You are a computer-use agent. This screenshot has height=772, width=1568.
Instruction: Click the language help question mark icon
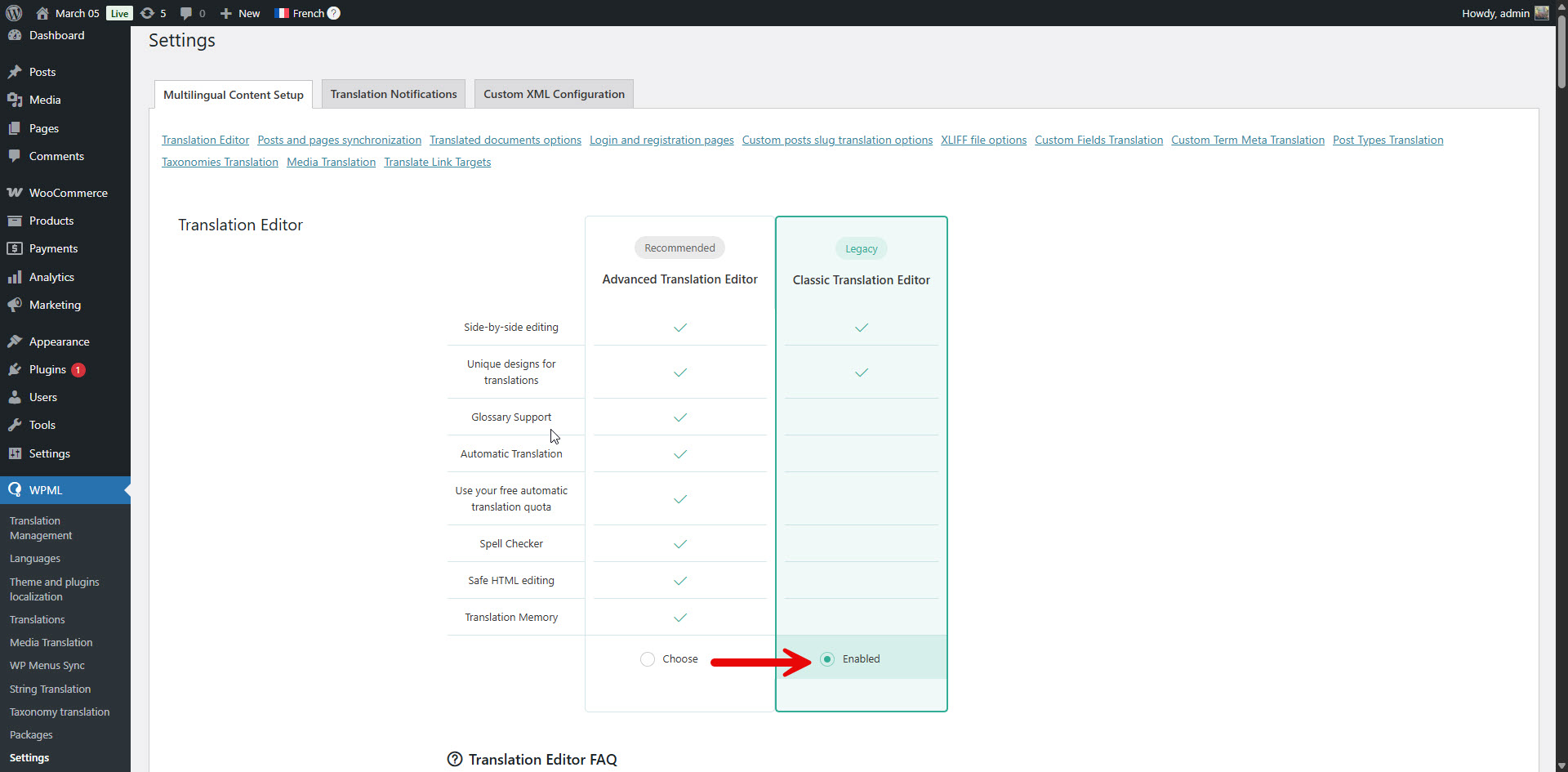click(333, 13)
